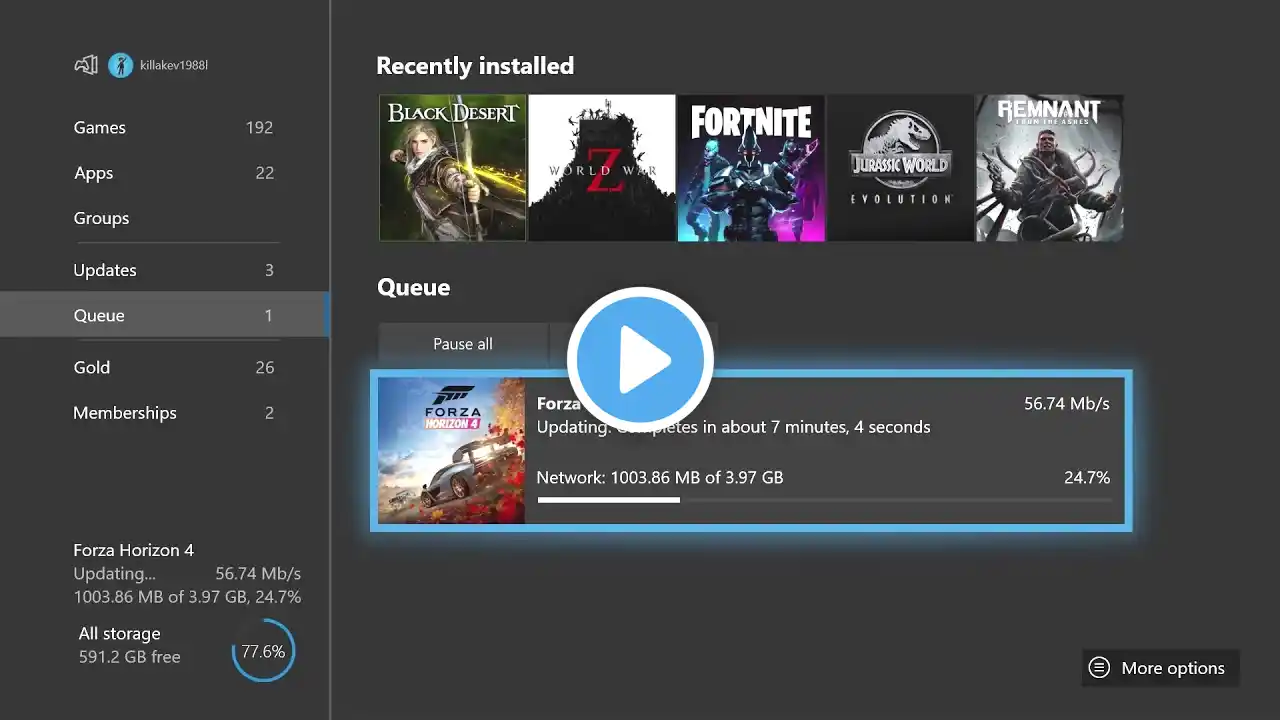Open the Gold games section

[92, 367]
